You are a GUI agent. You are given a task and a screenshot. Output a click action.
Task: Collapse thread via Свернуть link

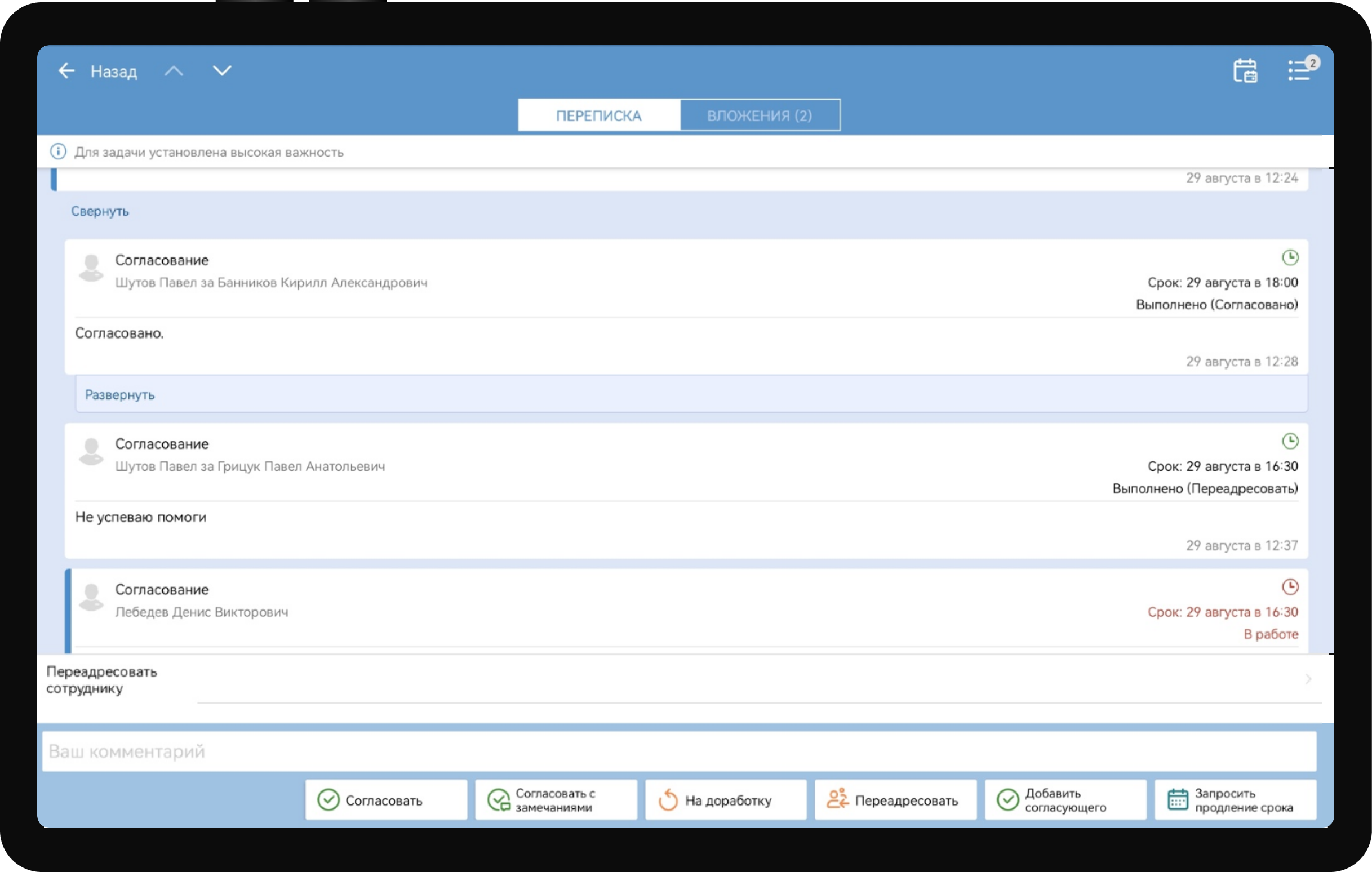point(100,211)
